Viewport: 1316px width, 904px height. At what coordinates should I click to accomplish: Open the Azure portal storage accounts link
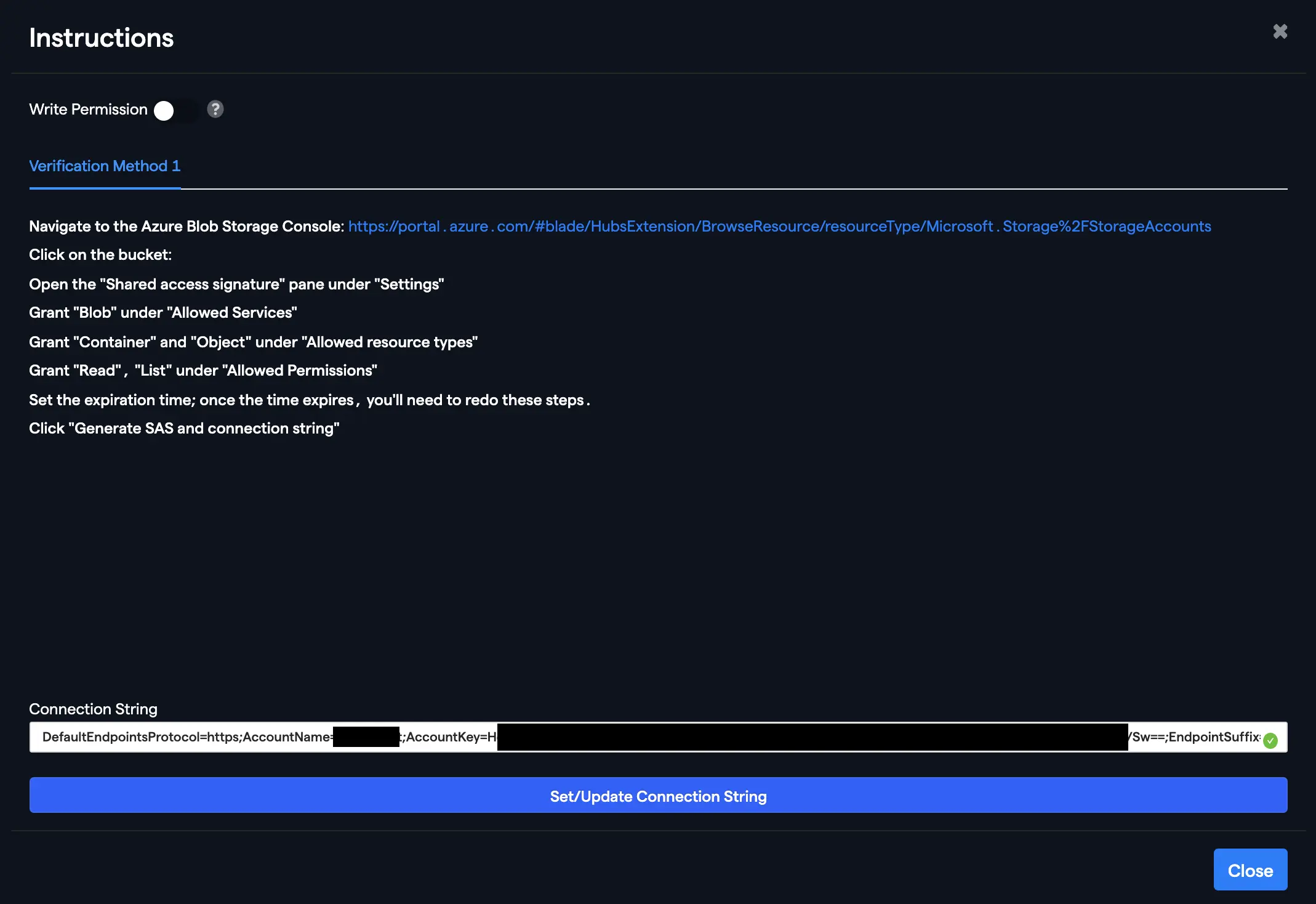779,227
